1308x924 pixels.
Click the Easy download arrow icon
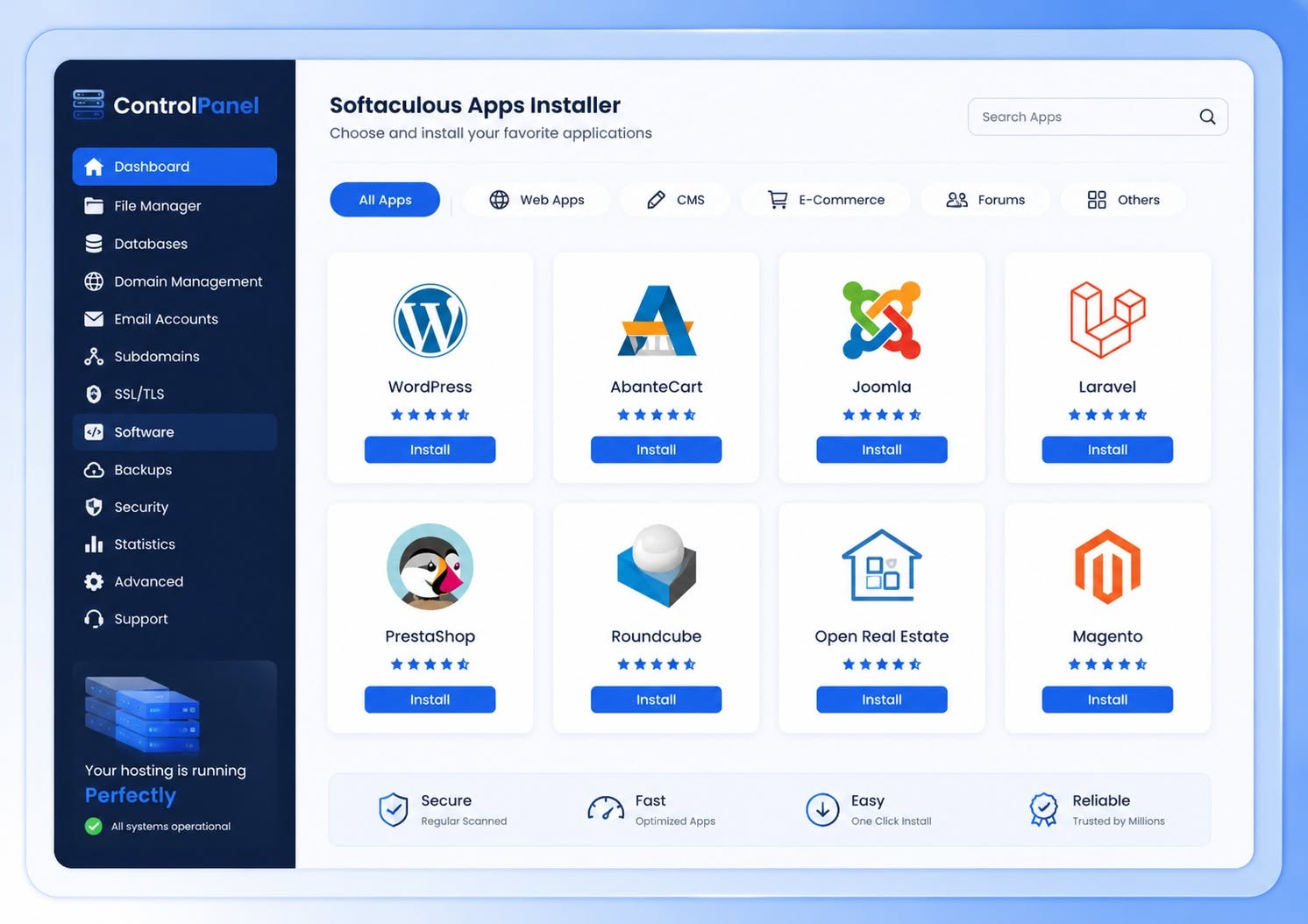822,810
